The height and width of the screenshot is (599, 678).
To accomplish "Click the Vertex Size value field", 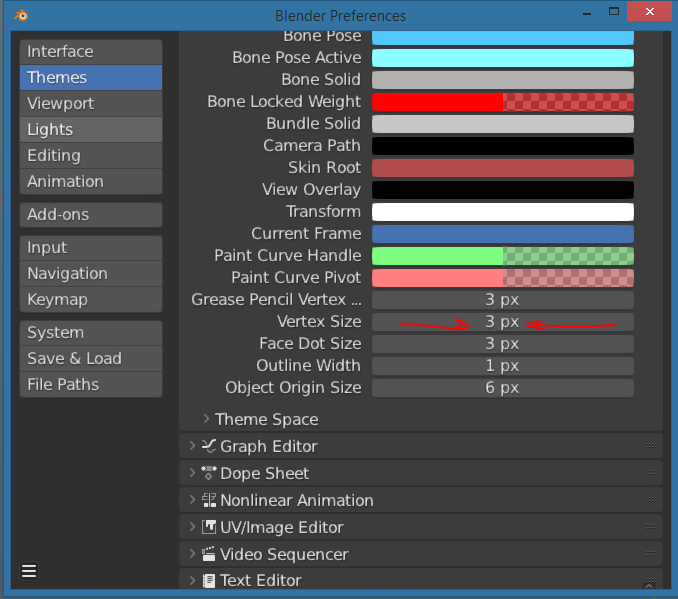I will pos(503,322).
